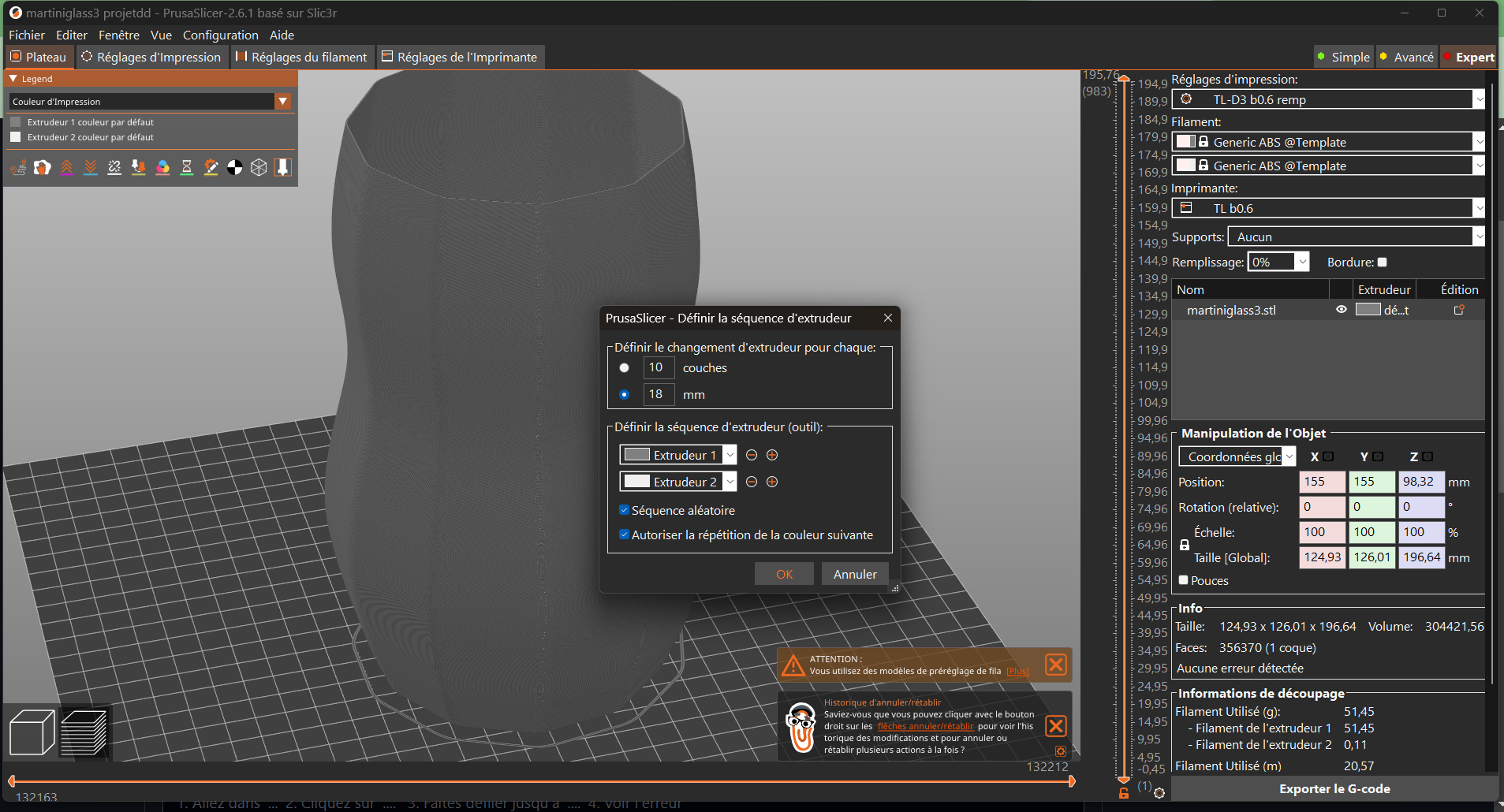The height and width of the screenshot is (812, 1504).
Task: Open the Couleur d'Impression dropdown
Action: [x=282, y=101]
